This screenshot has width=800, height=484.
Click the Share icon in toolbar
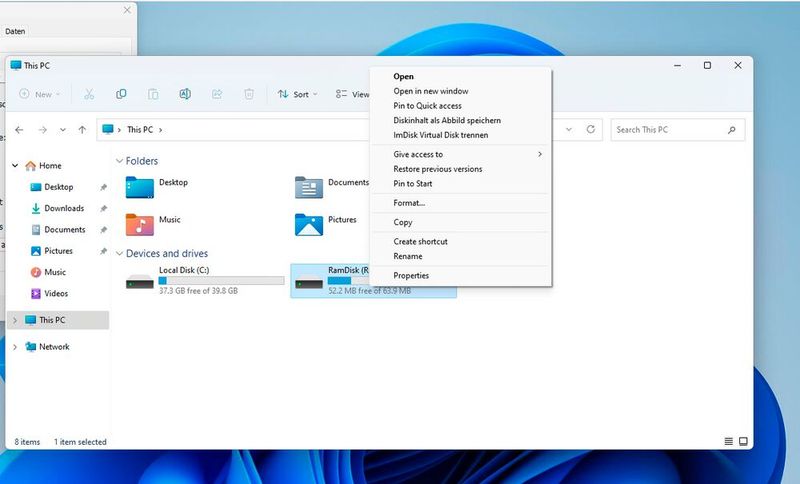point(217,94)
